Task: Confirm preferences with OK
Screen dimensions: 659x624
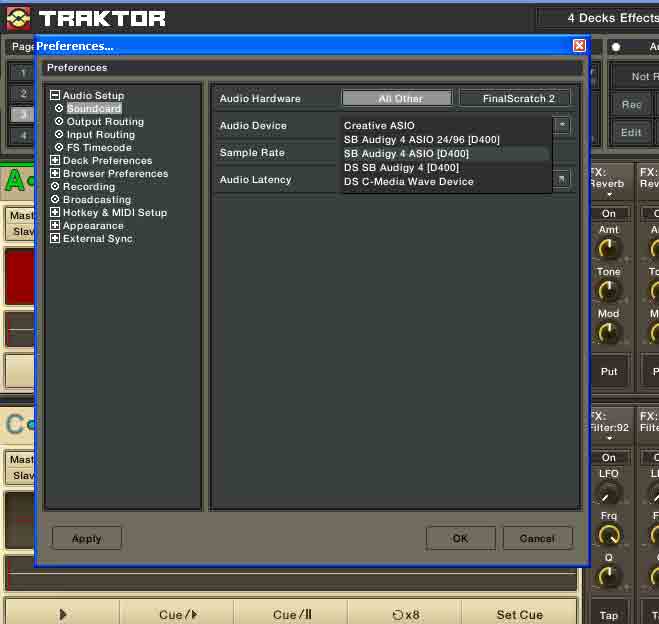Action: (x=461, y=538)
